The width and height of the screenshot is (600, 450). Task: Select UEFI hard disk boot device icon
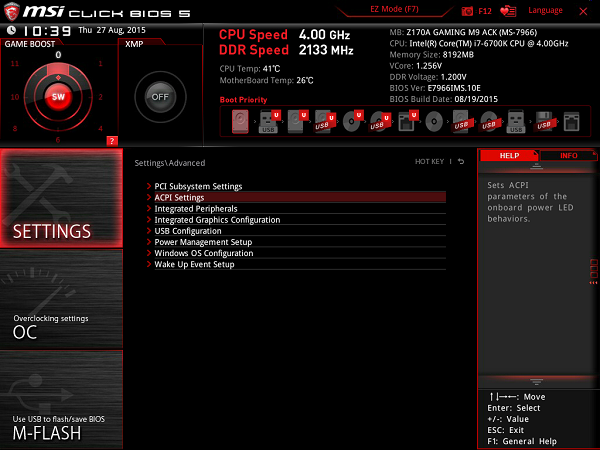(298, 122)
